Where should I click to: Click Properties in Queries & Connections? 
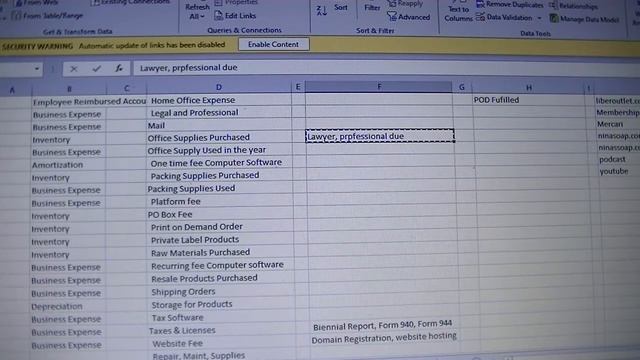pos(236,2)
